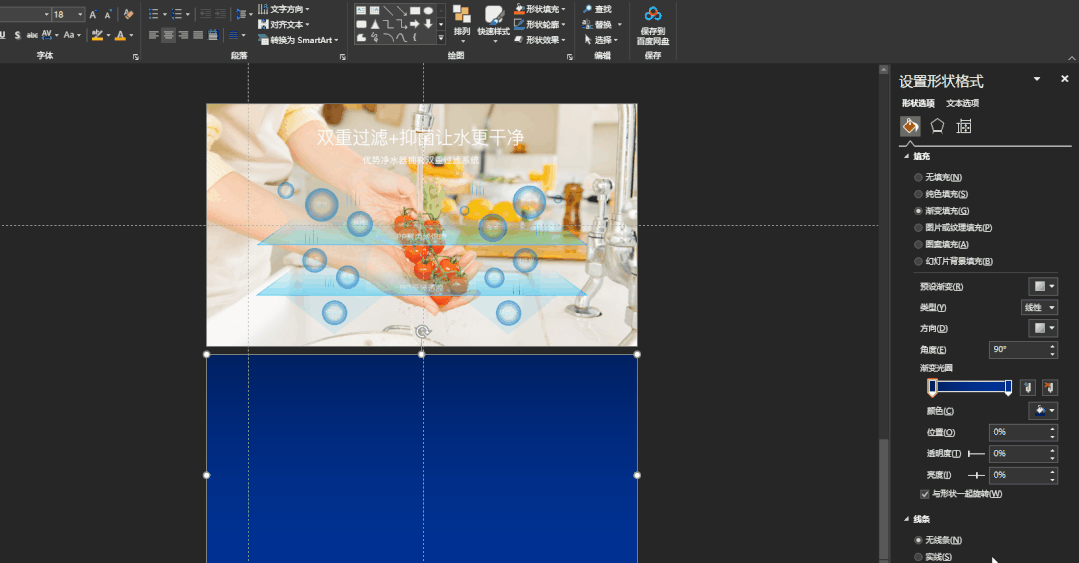Switch to the Effects pentagon icon
The width and height of the screenshot is (1079, 563).
[x=937, y=126]
